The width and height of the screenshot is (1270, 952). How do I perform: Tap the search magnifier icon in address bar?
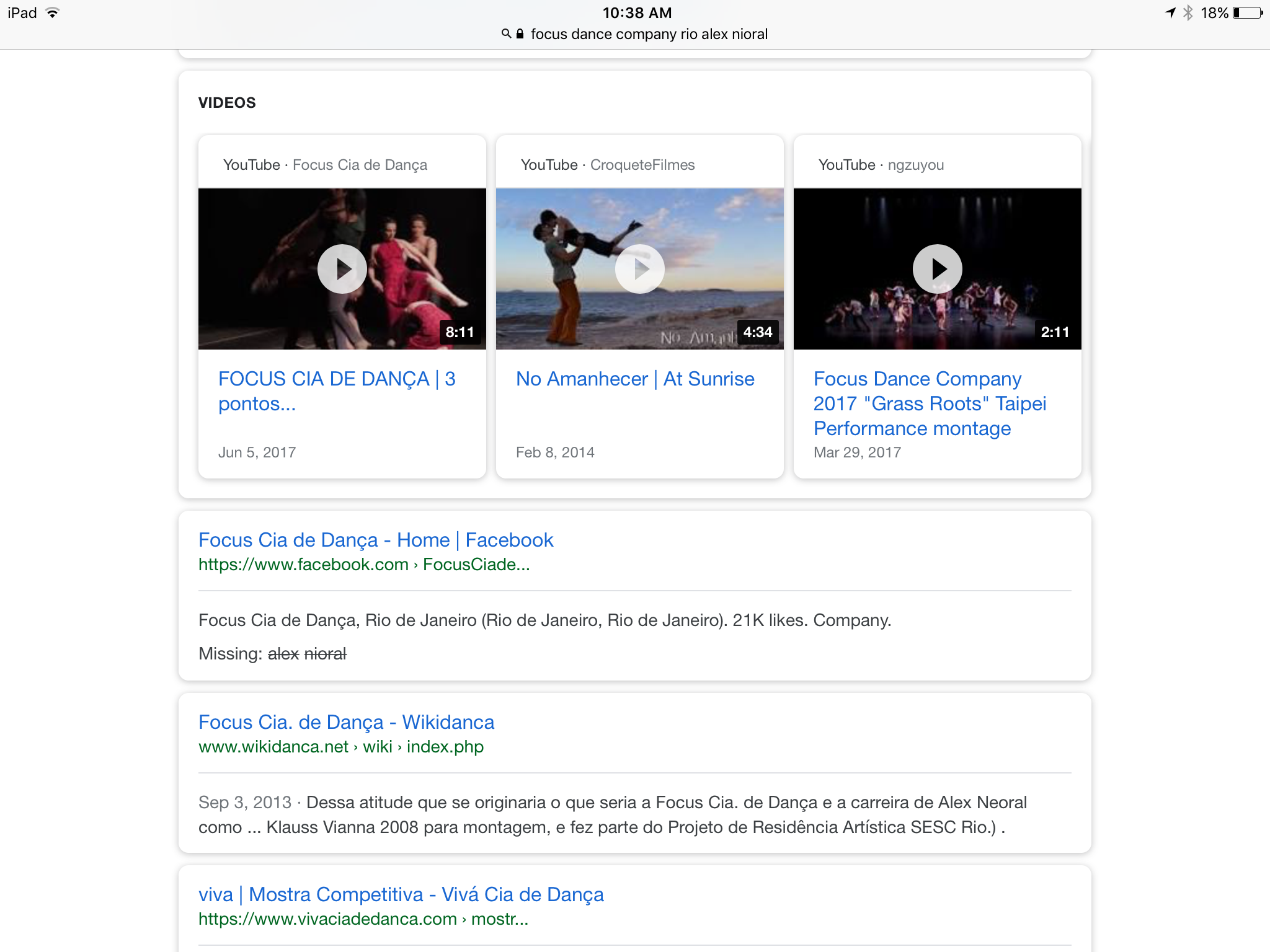point(506,33)
